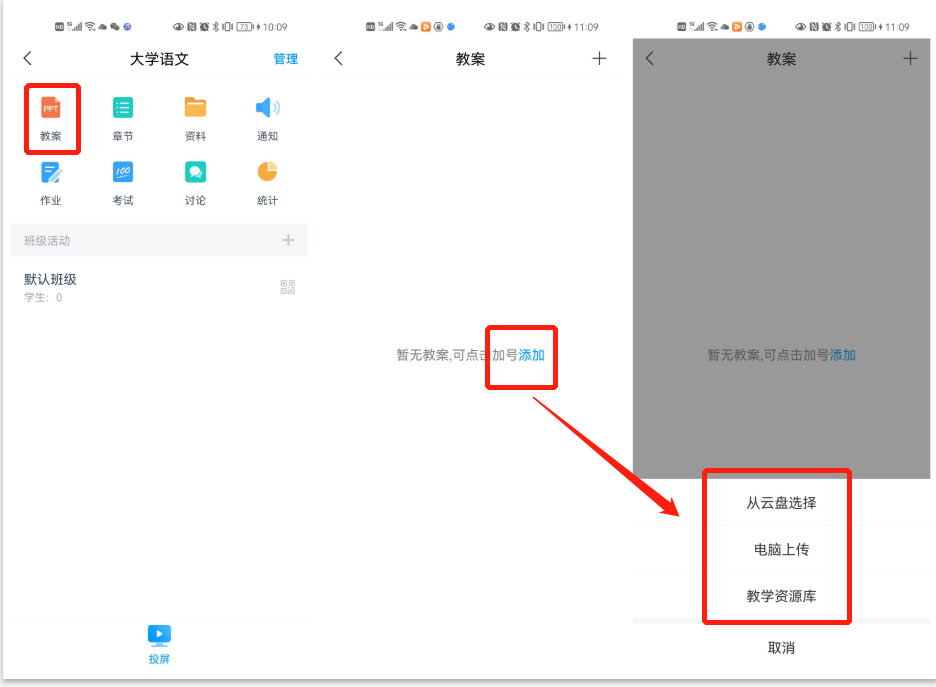Open the 讨论 discussion icon
This screenshot has height=687, width=936.
pyautogui.click(x=195, y=172)
